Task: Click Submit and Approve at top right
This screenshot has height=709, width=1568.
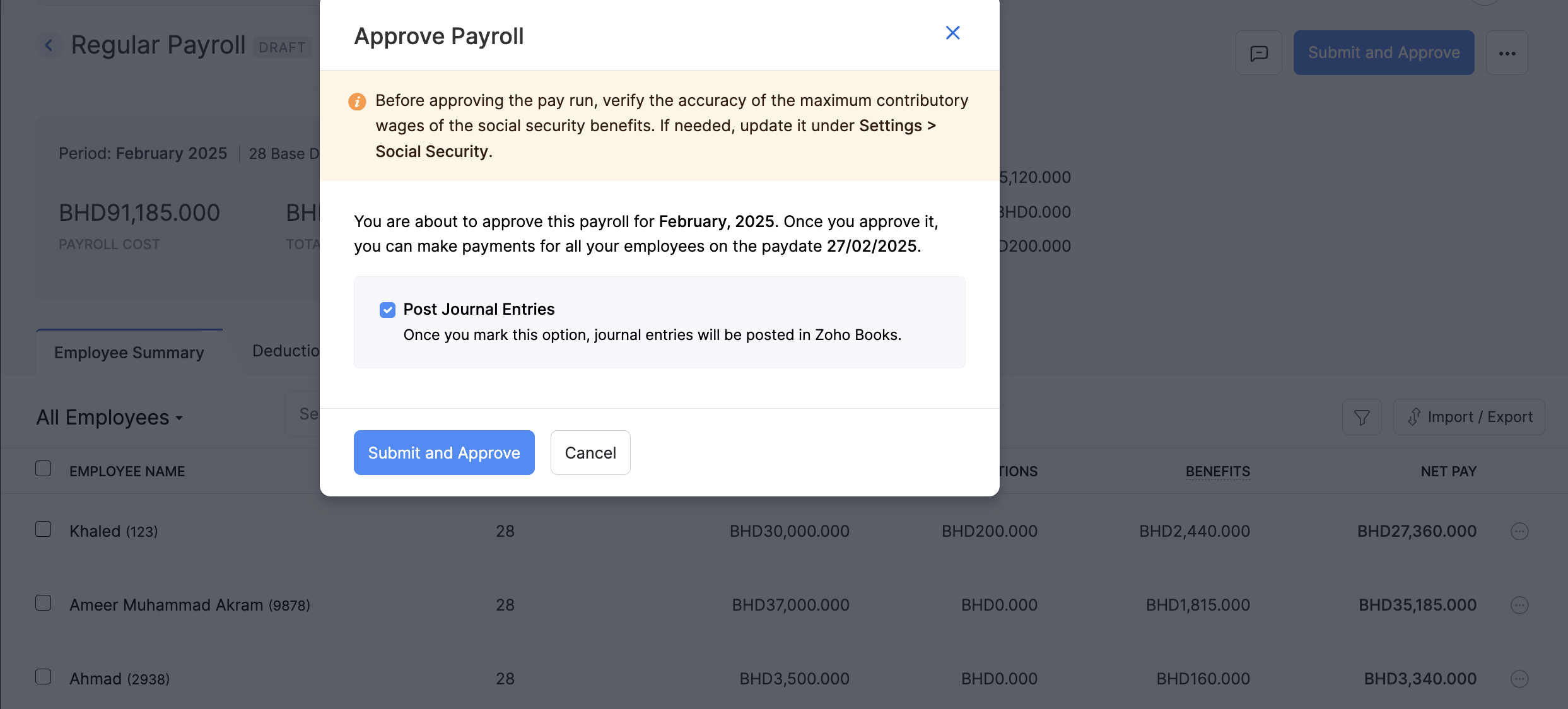Action: (x=1383, y=52)
